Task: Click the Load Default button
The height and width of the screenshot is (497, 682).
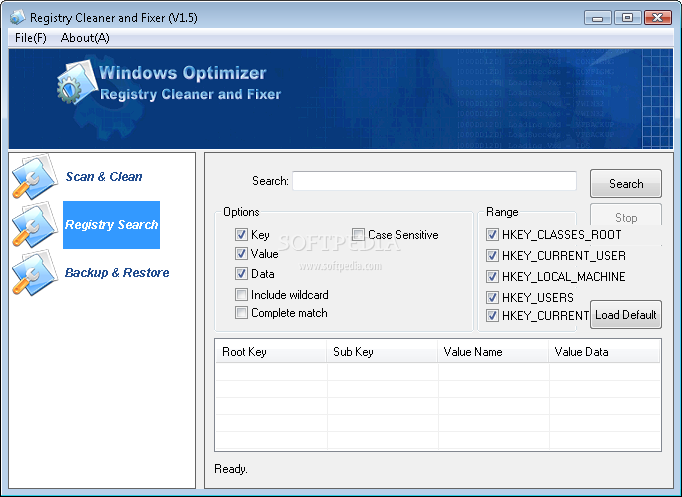Action: (x=626, y=314)
